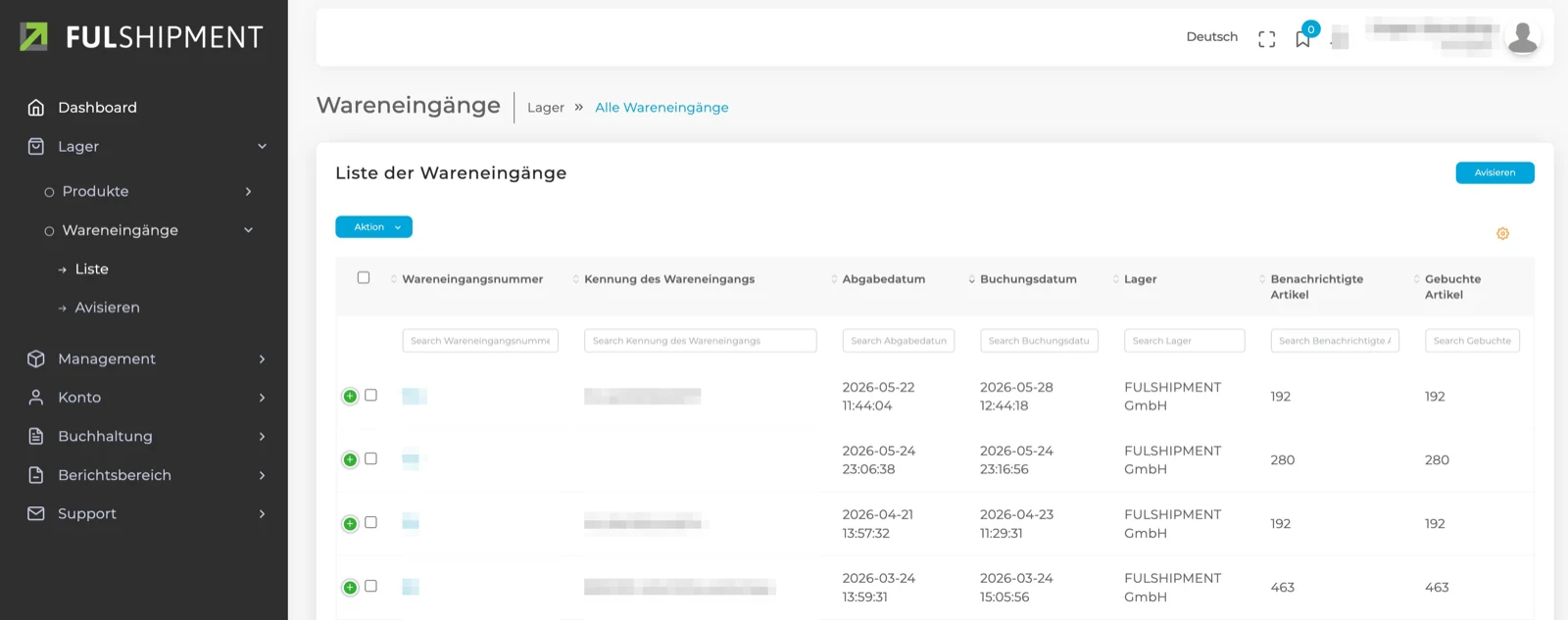
Task: Open the Avisieren sidebar submenu item
Action: [108, 308]
